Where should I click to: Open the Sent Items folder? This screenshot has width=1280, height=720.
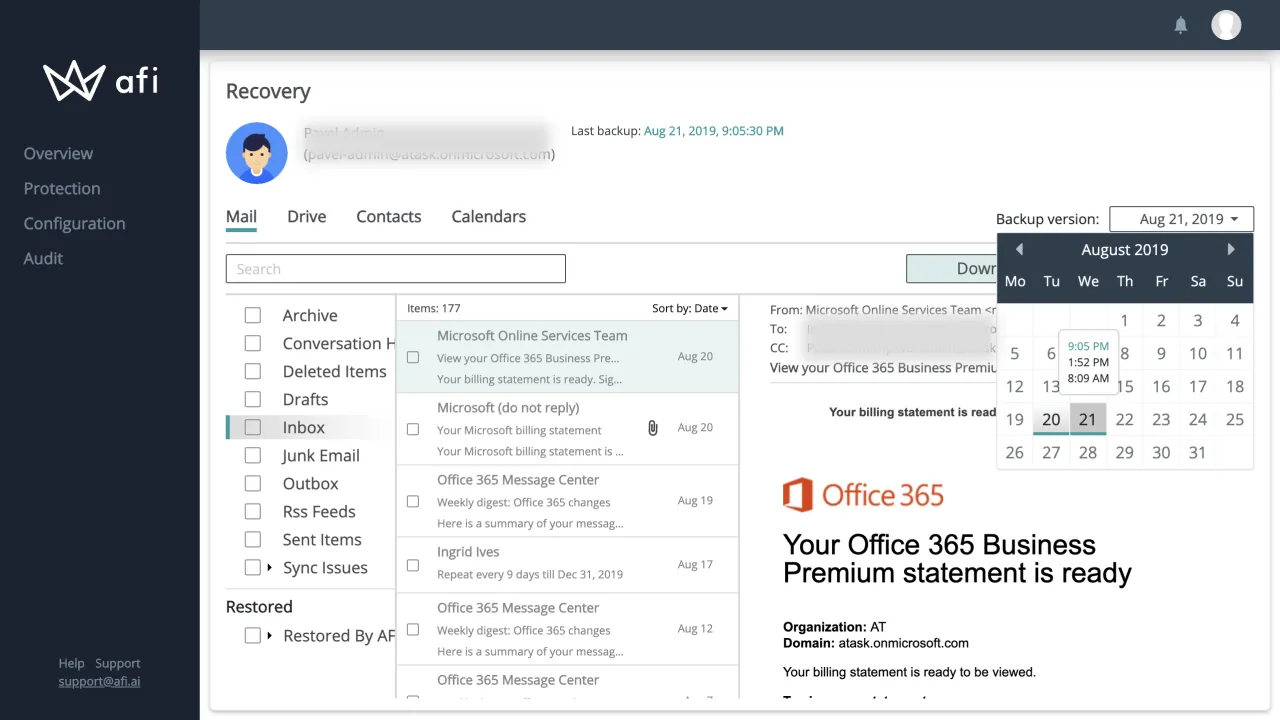coord(322,539)
